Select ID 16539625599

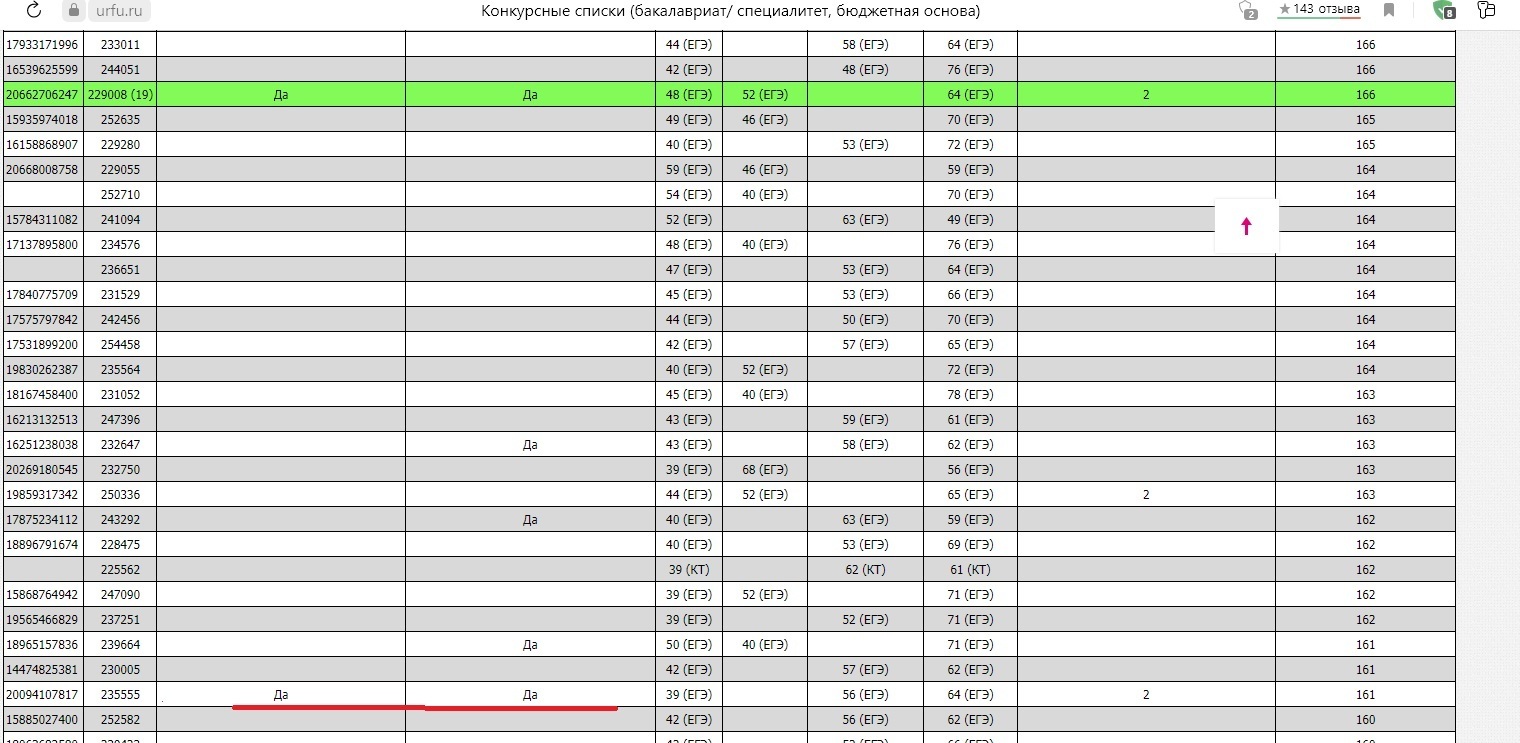(42, 70)
